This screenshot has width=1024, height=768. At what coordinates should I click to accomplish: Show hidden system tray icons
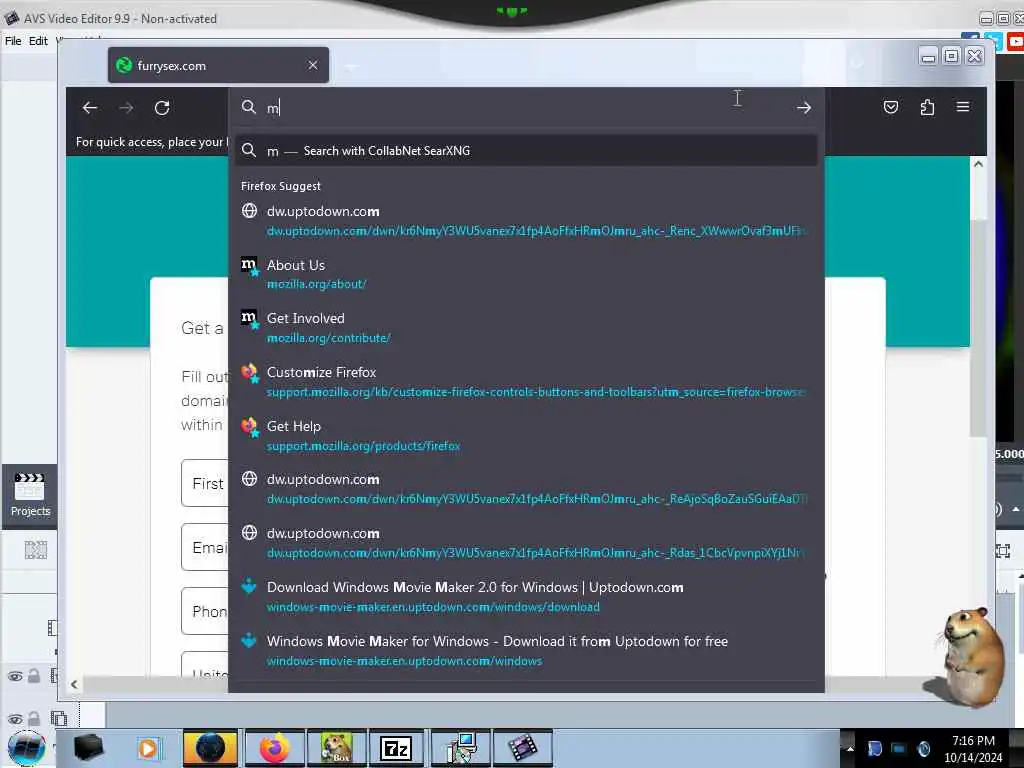850,748
